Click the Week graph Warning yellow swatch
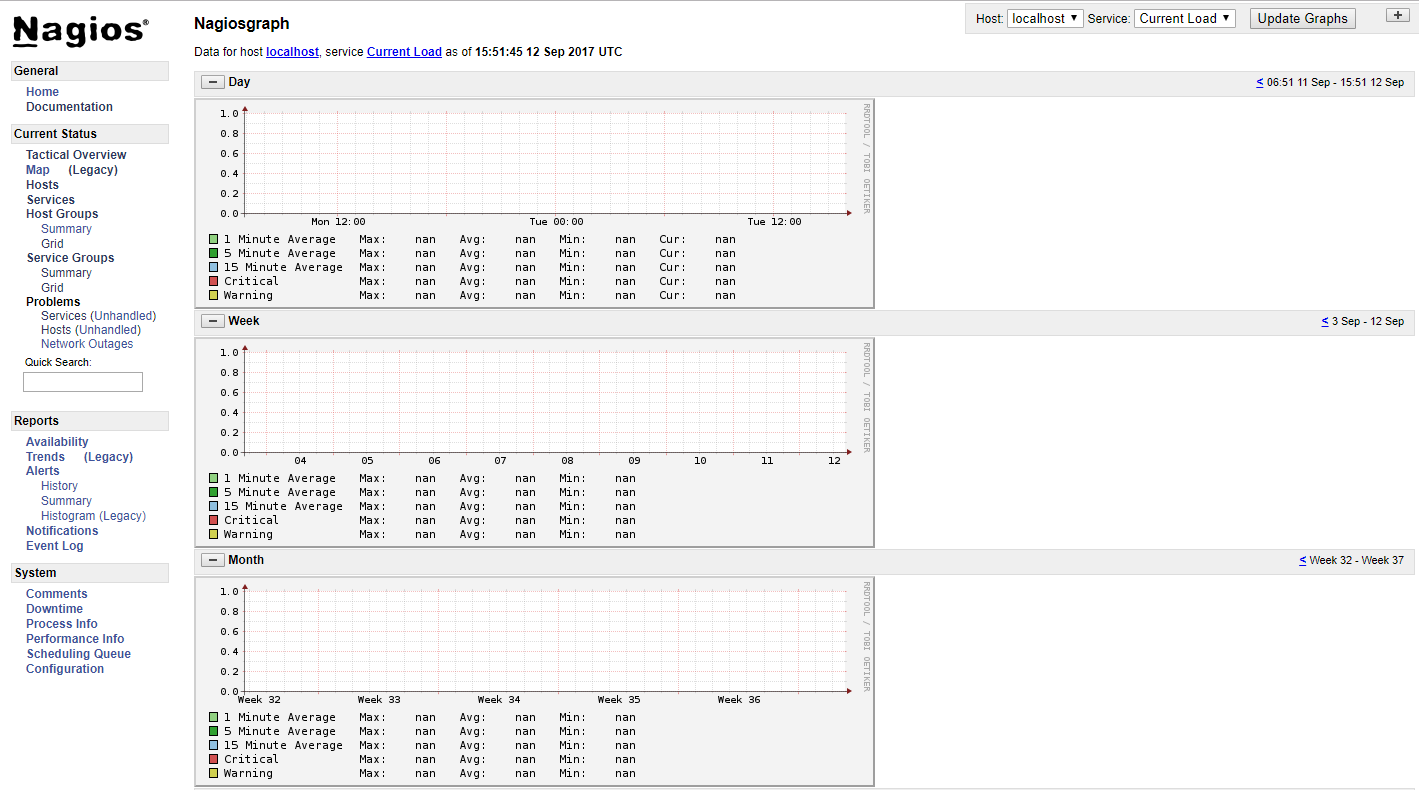 pos(213,534)
